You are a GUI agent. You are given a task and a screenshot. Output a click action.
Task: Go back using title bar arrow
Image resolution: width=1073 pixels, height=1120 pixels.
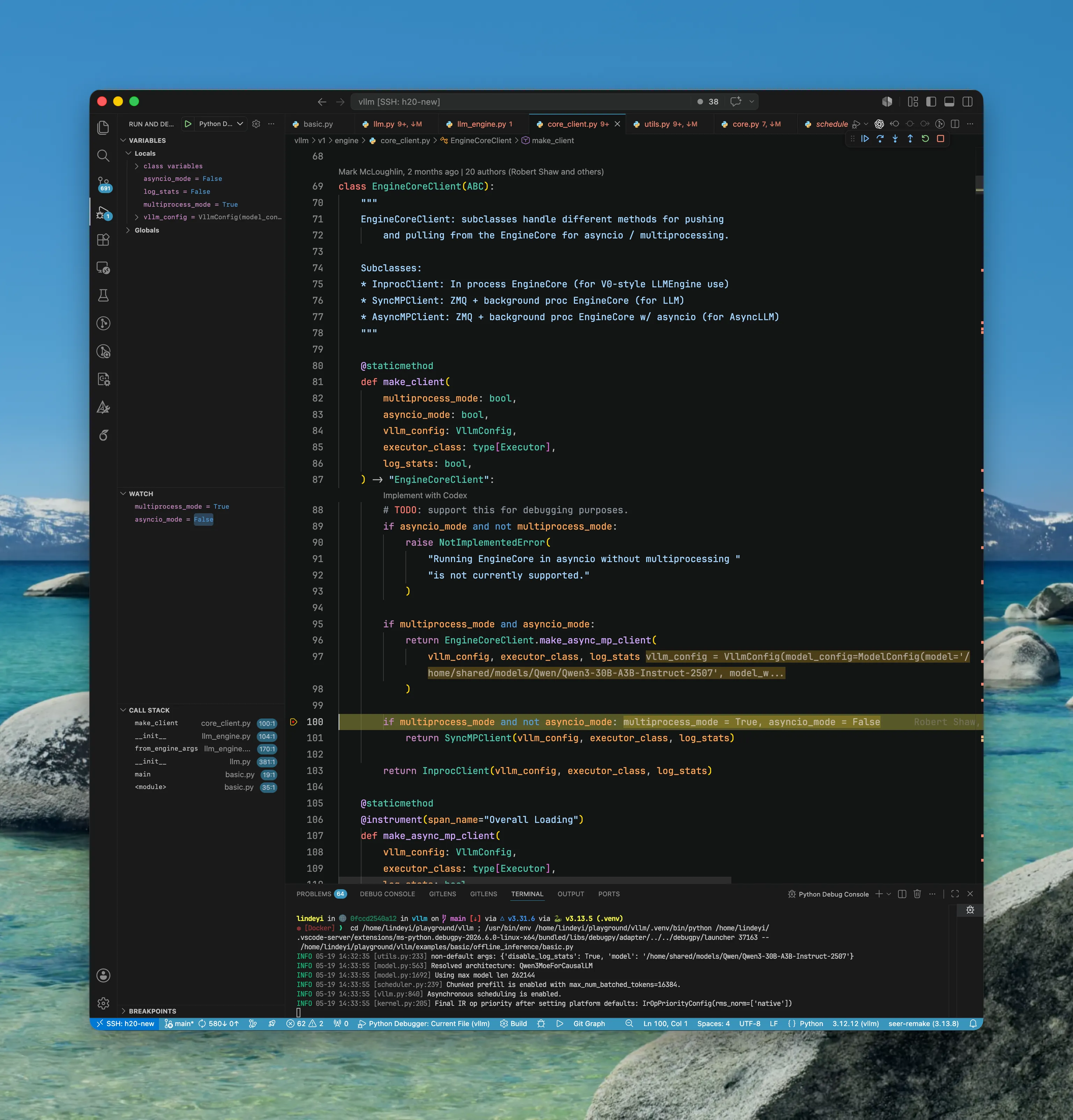click(322, 102)
